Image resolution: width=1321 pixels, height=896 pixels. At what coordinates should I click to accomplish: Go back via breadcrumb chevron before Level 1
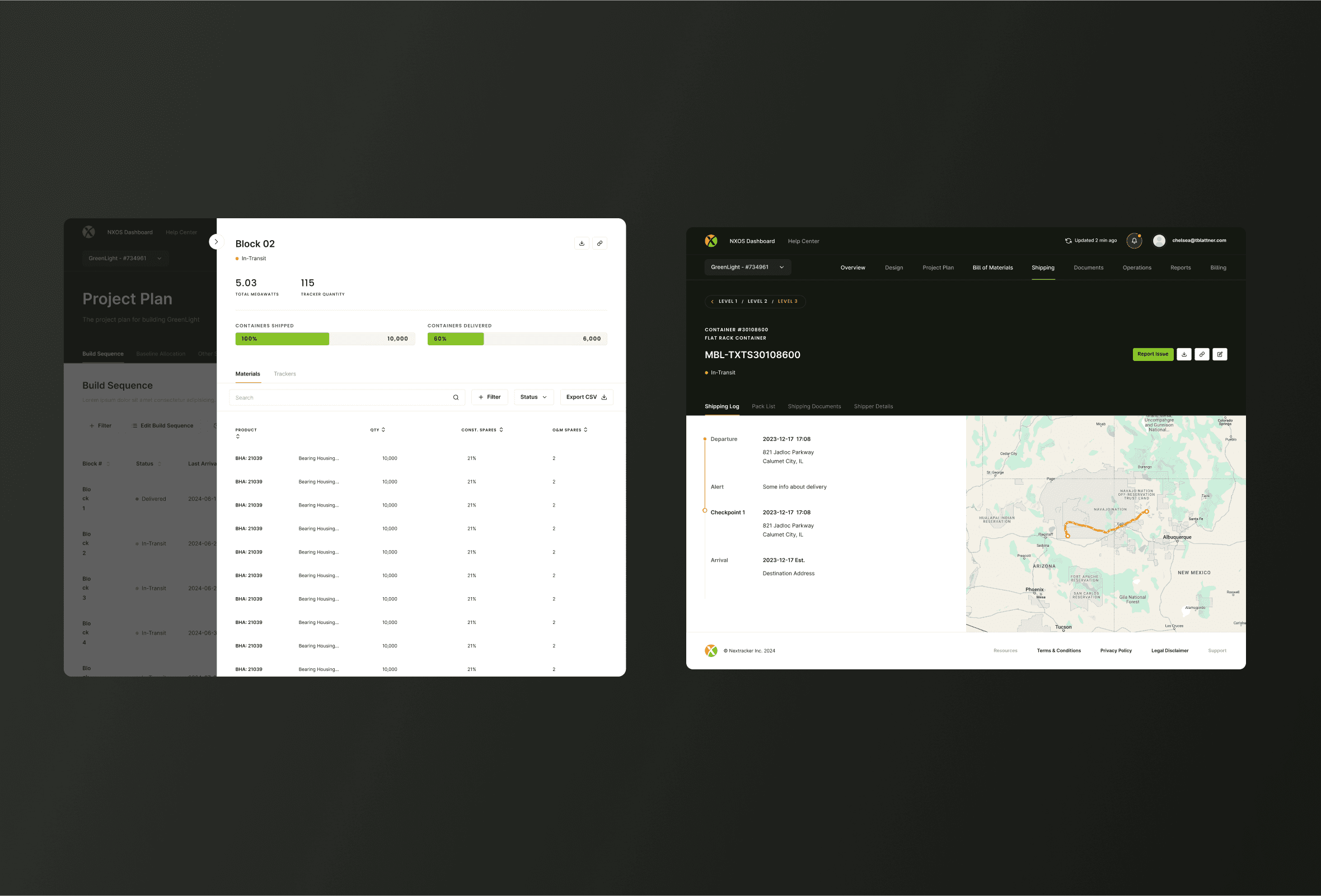pos(712,302)
